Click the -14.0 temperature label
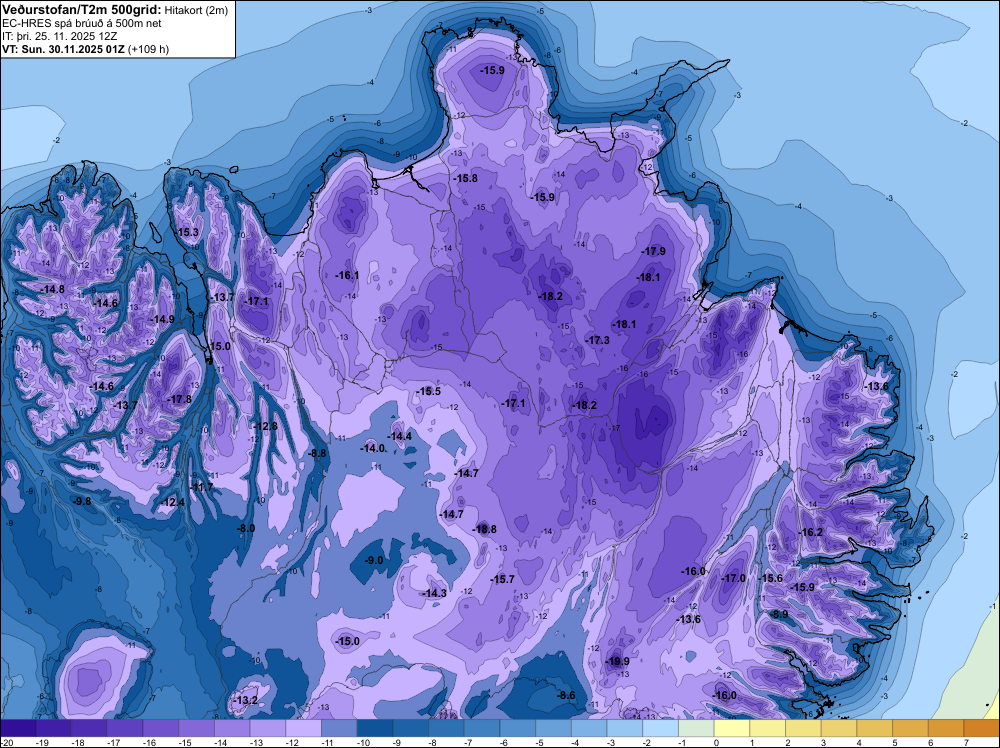The image size is (1000, 748). pyautogui.click(x=373, y=448)
